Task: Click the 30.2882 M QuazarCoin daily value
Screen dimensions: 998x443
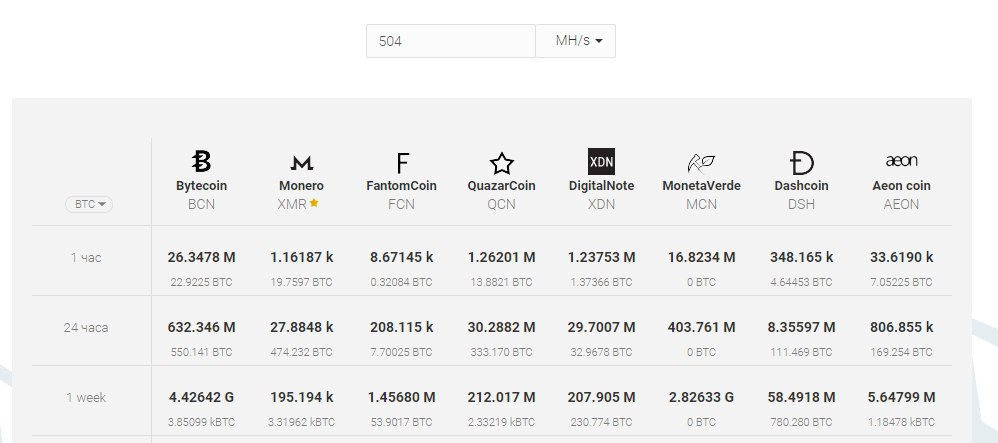Action: [x=502, y=328]
